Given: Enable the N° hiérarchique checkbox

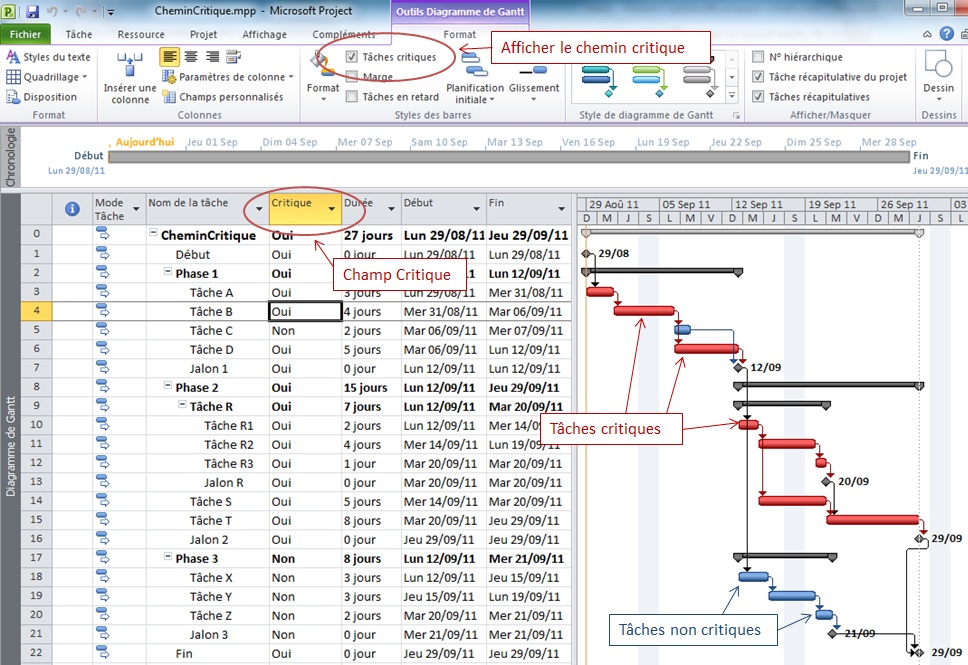Looking at the screenshot, I should click(x=758, y=57).
